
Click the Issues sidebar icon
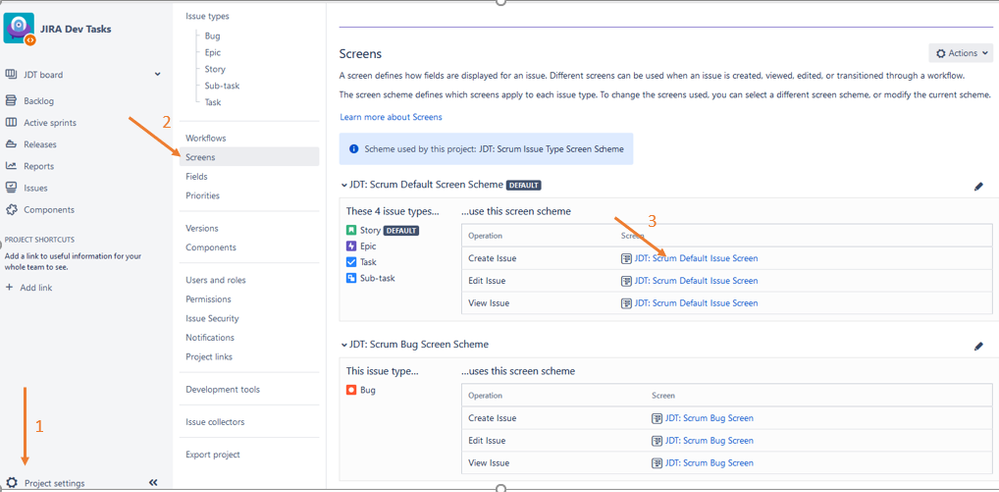coord(11,187)
